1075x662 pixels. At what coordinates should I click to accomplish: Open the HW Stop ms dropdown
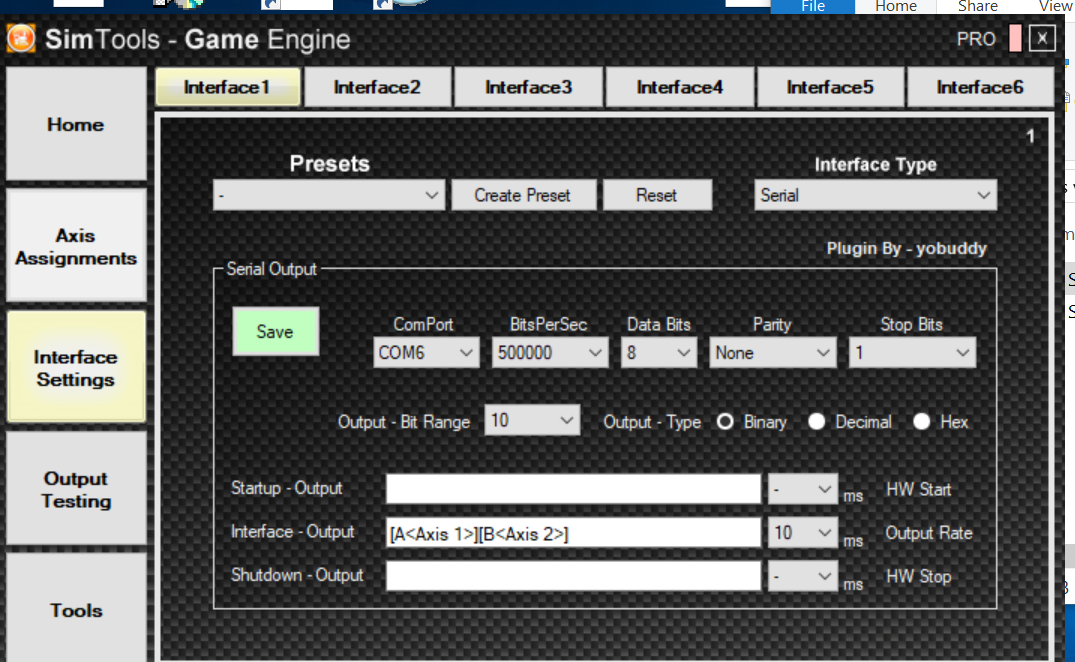coord(803,576)
